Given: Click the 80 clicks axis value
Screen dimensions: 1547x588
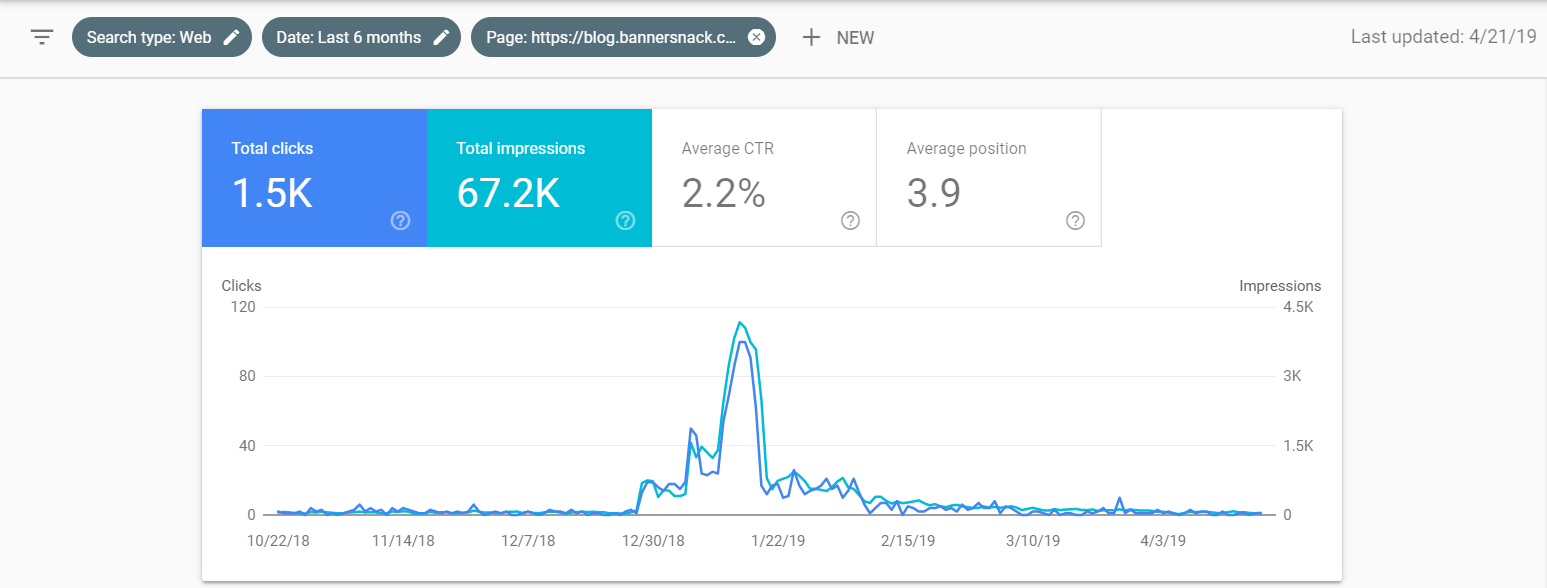Looking at the screenshot, I should pyautogui.click(x=248, y=376).
